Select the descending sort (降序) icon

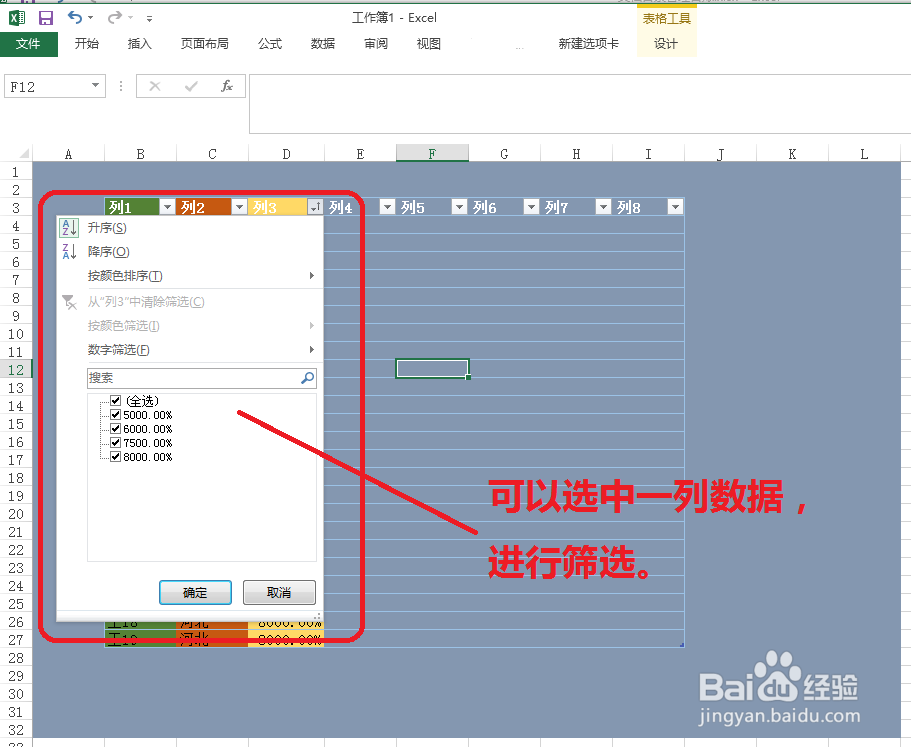pos(69,251)
